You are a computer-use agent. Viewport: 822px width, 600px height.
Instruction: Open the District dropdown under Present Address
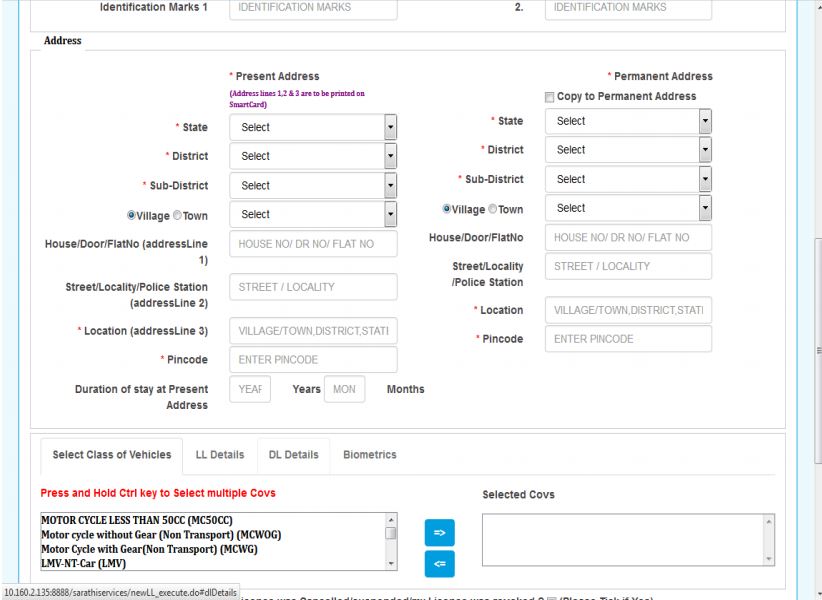[x=311, y=155]
